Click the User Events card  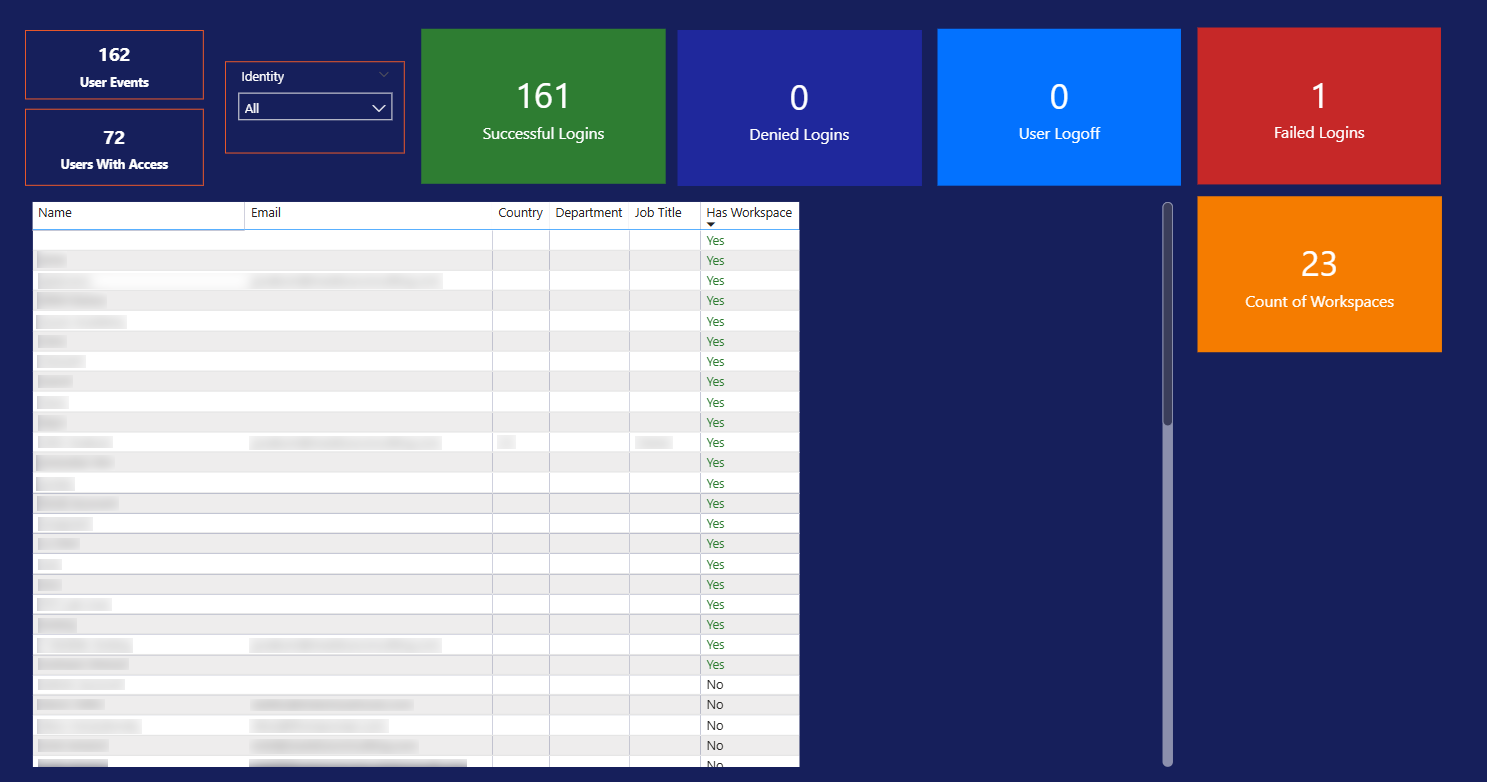[x=114, y=65]
